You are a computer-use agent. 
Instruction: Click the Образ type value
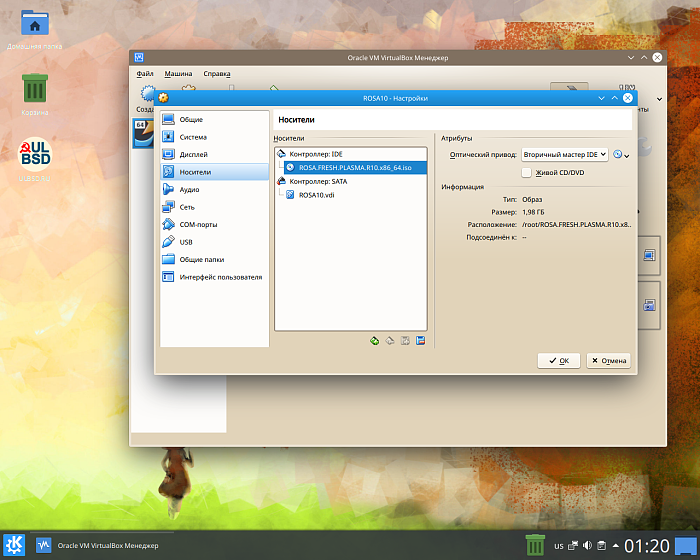point(532,200)
